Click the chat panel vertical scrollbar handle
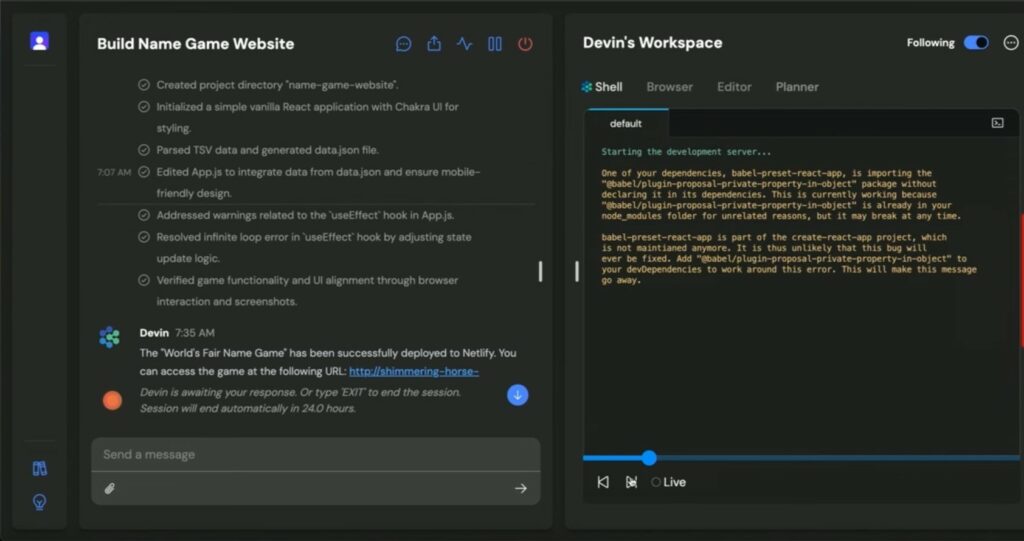 coord(540,272)
